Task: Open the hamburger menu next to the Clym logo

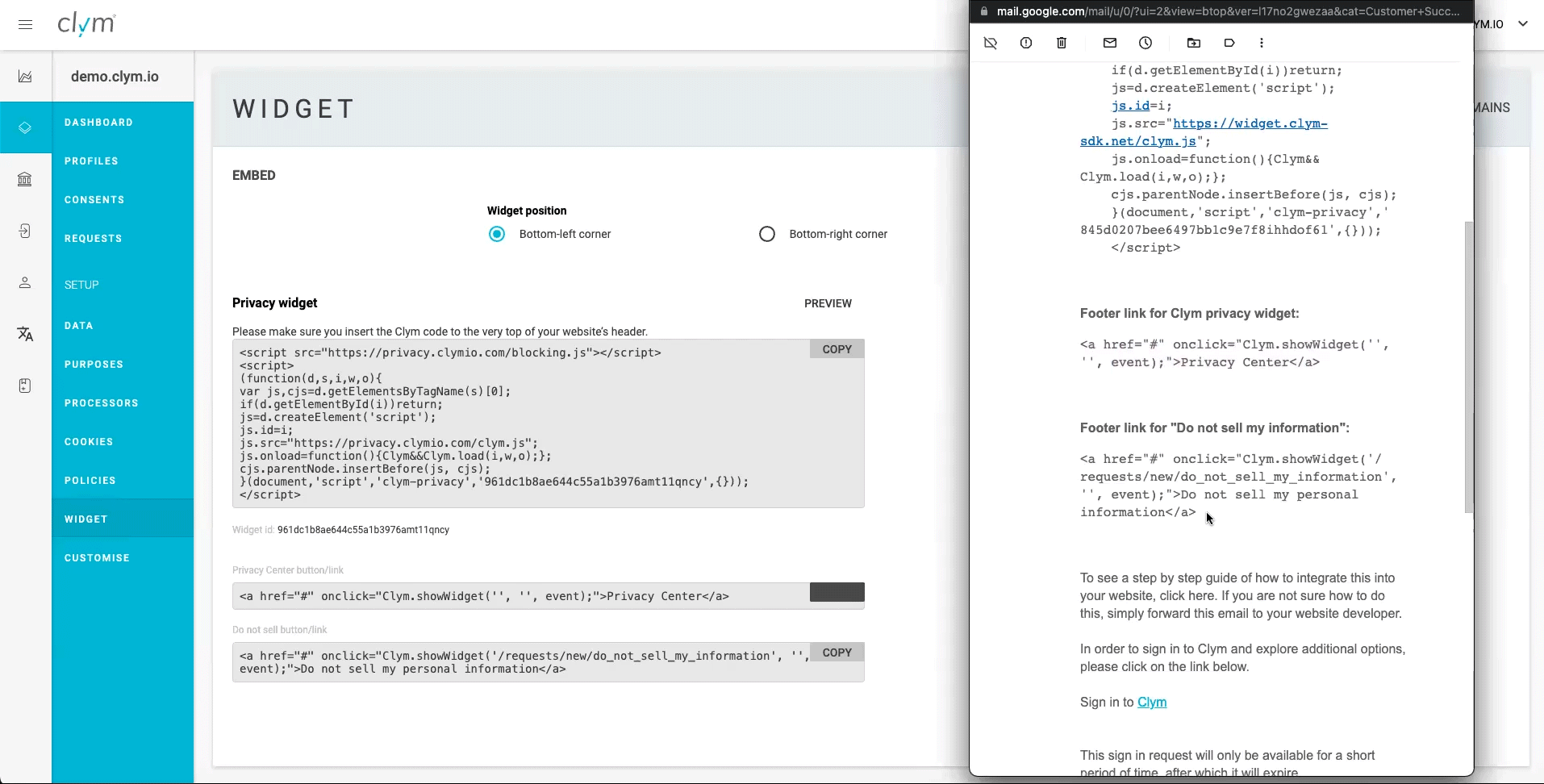Action: (x=26, y=24)
